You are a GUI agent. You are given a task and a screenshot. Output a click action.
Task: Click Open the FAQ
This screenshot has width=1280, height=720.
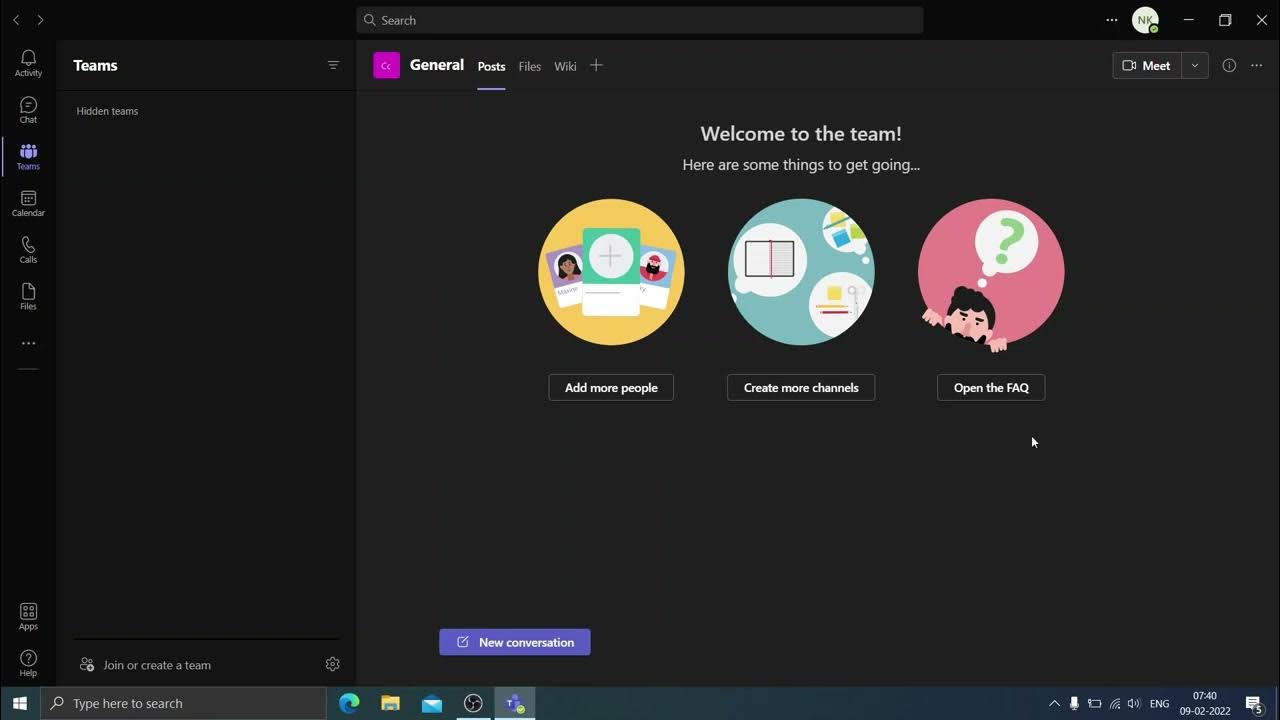tap(991, 387)
